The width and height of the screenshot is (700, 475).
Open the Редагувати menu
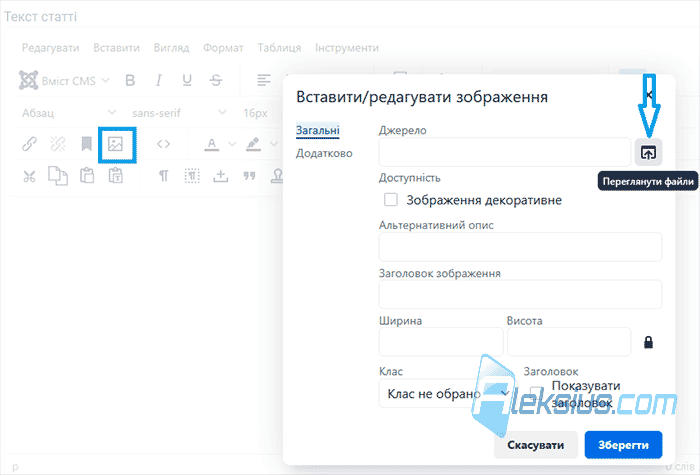click(50, 48)
